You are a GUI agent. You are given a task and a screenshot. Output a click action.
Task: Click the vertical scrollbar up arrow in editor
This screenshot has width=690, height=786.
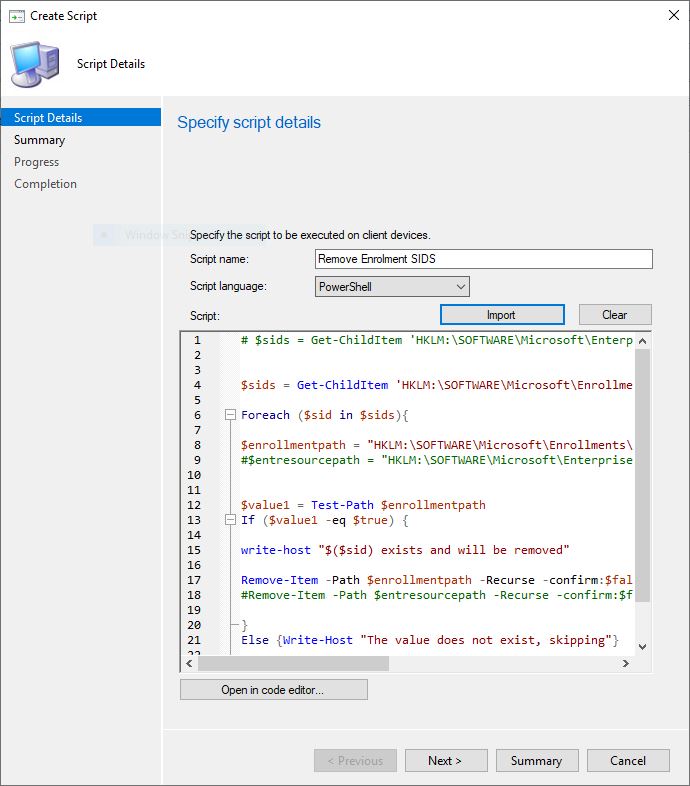tap(643, 340)
